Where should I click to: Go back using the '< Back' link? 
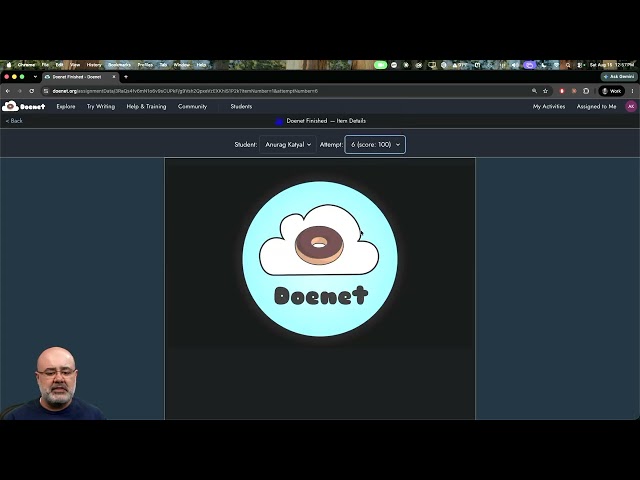(x=14, y=121)
